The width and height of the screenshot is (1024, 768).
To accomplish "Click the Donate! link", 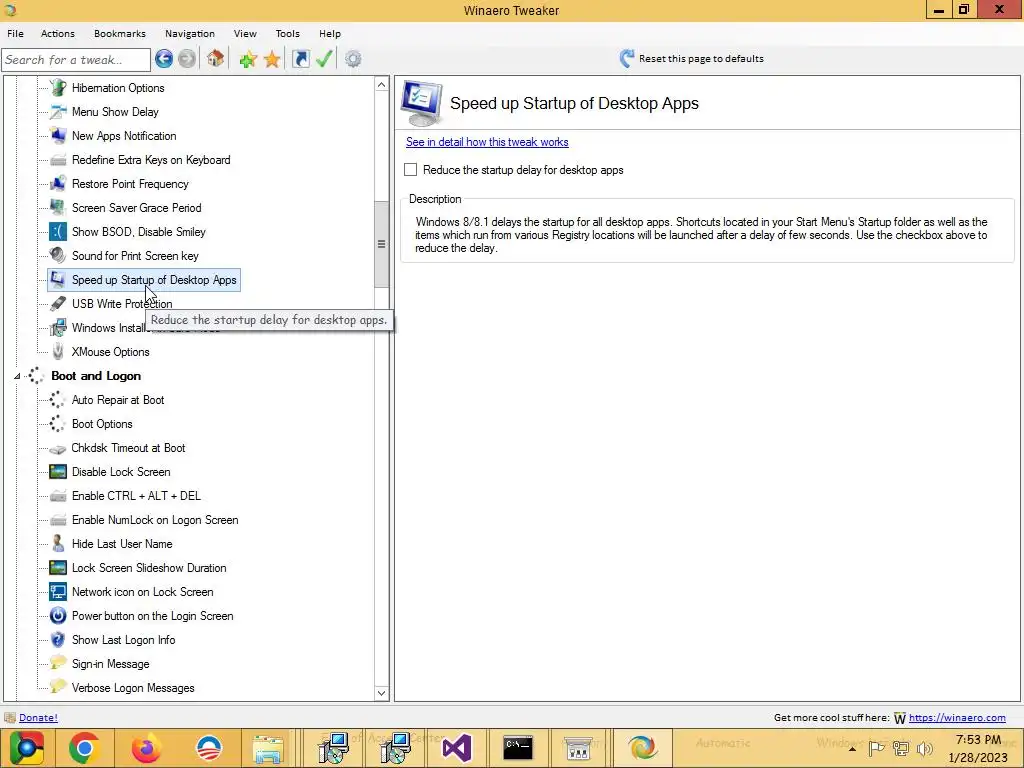I will coord(38,717).
